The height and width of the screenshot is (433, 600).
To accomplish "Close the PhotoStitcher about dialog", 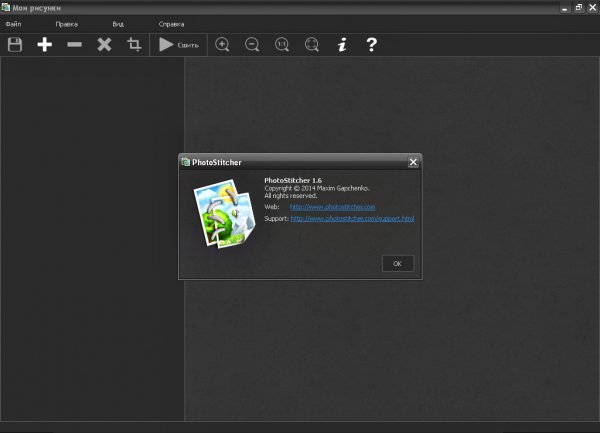I will click(413, 162).
